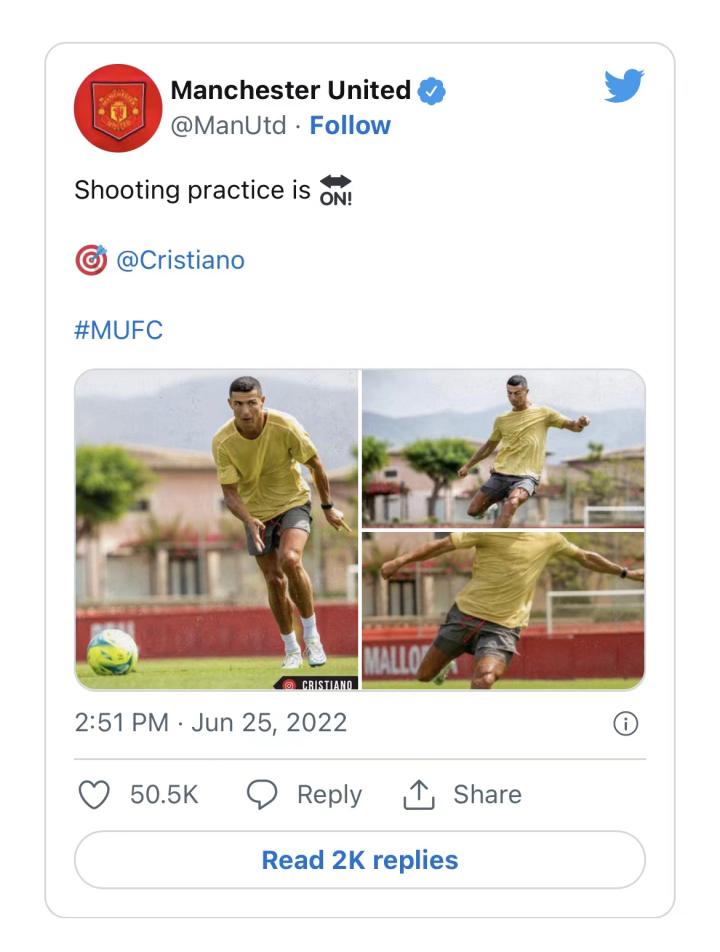Click the blue verified checkmark badge
Viewport: 720px width, 952px height.
[431, 91]
